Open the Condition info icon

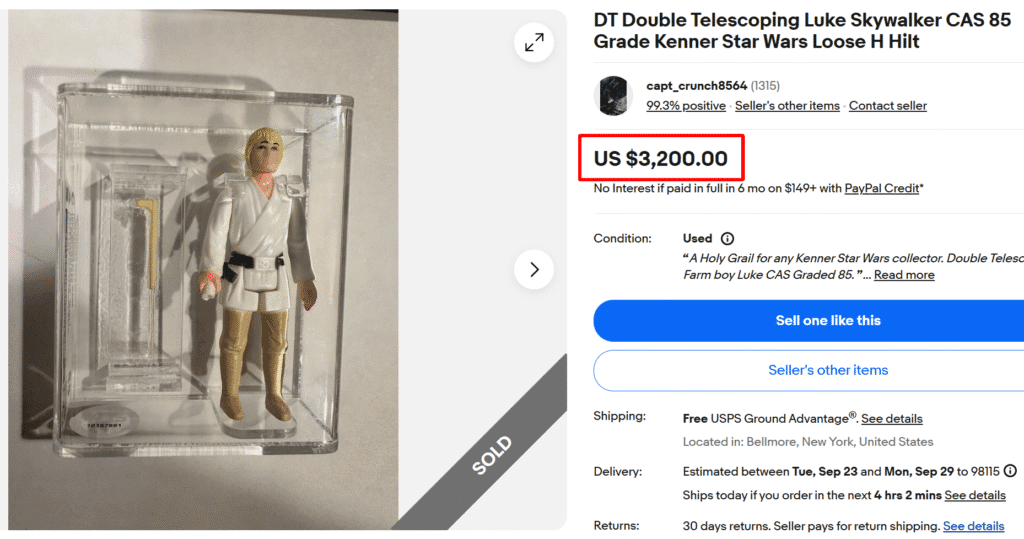coord(727,239)
